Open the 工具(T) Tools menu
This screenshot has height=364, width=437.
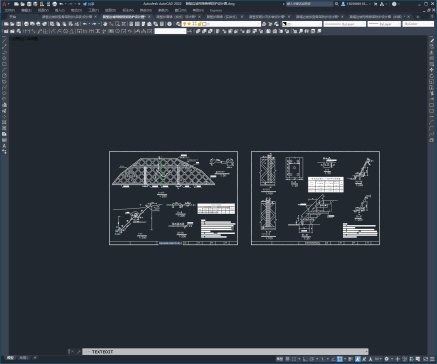pyautogui.click(x=93, y=10)
